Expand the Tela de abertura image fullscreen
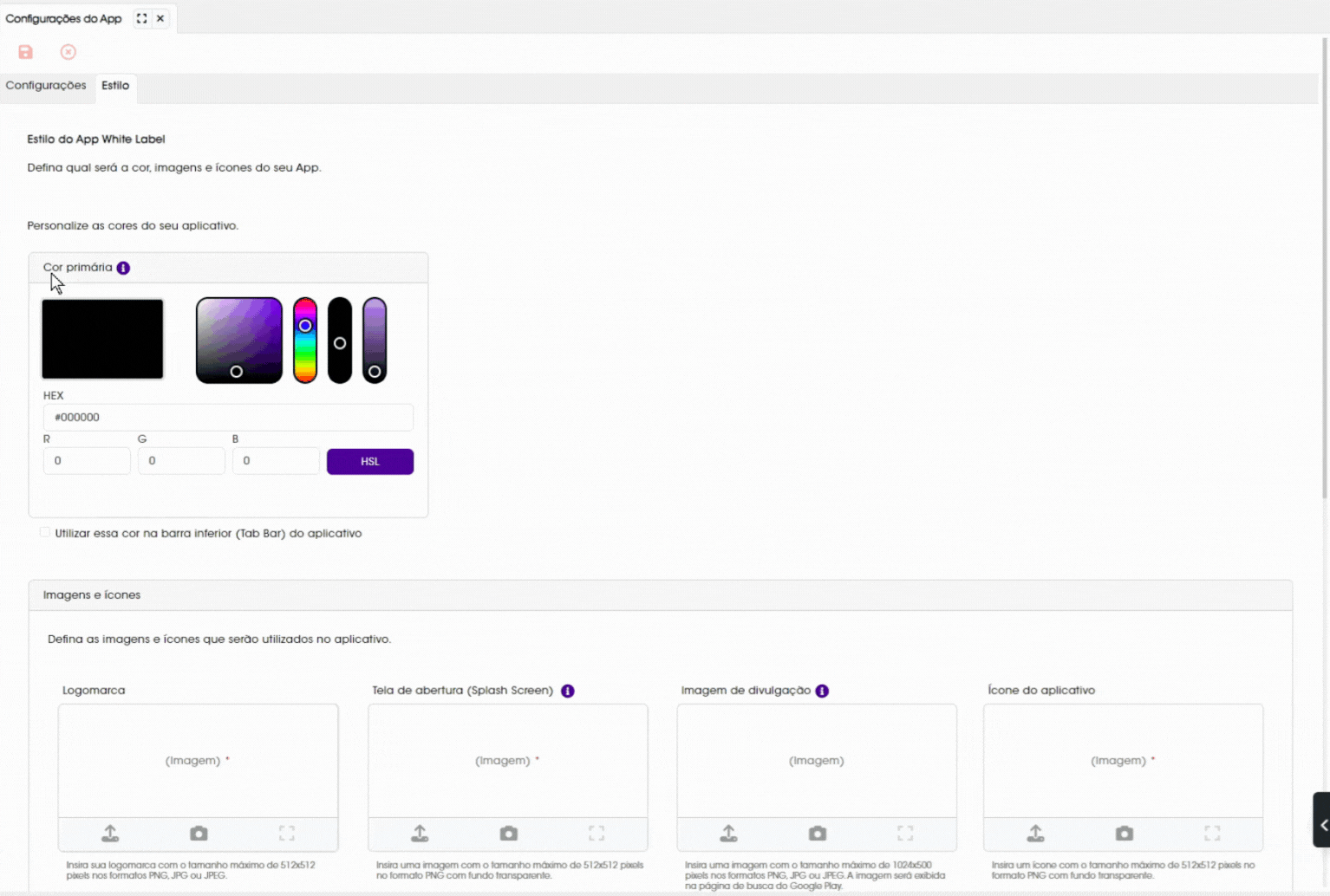The width and height of the screenshot is (1330, 896). click(597, 834)
